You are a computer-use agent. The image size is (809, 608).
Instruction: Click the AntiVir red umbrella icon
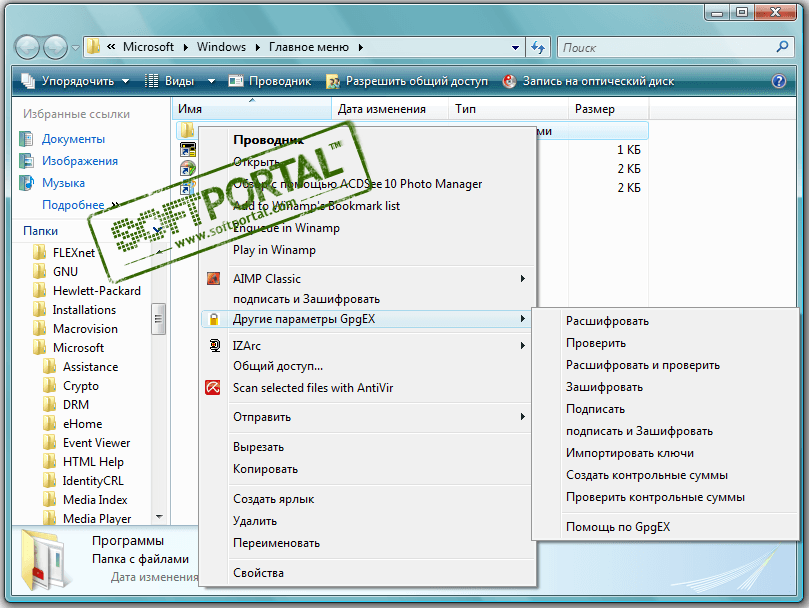point(213,388)
